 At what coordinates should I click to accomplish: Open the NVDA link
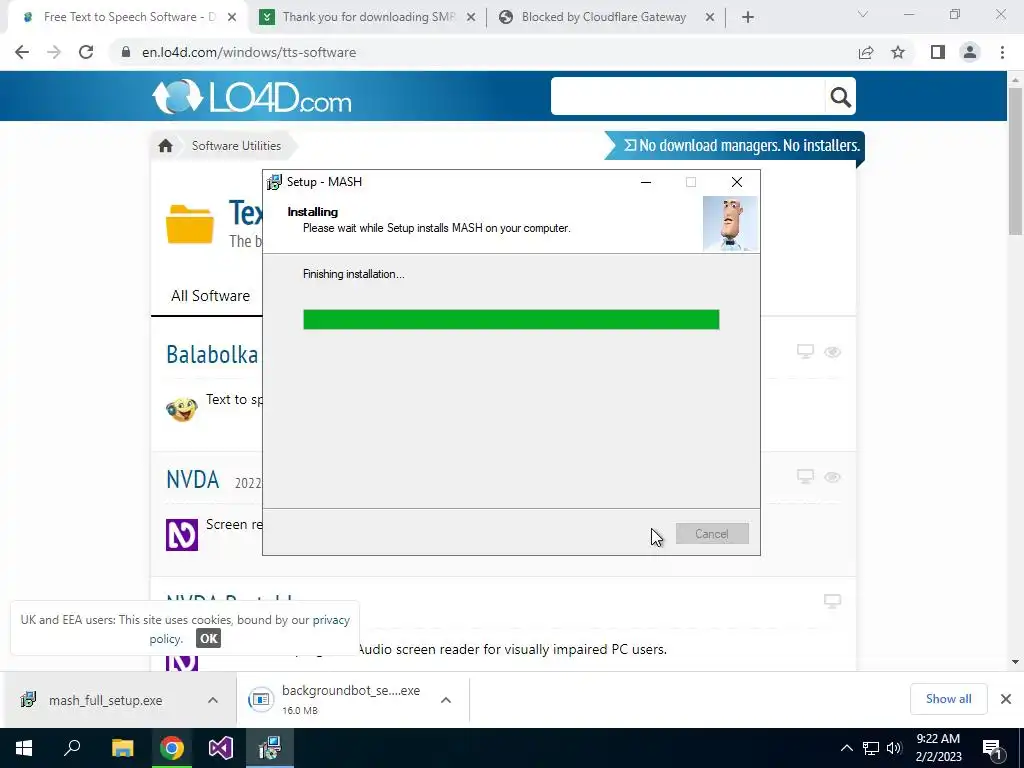click(x=193, y=479)
